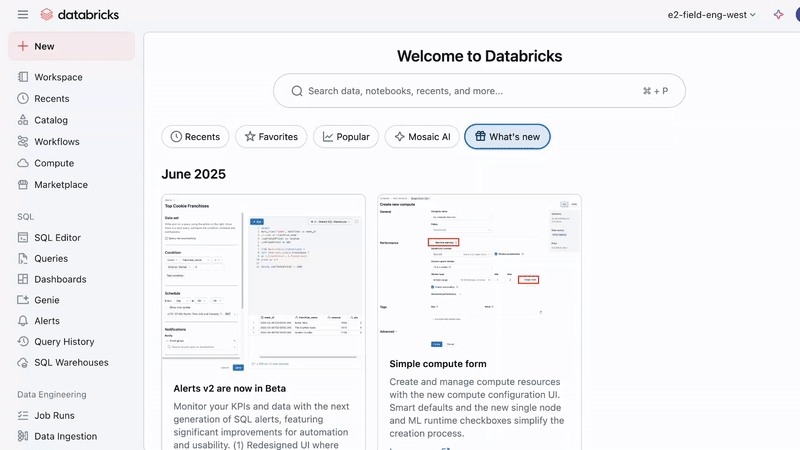
Task: Open the Simple compute form thumbnail
Action: click(x=480, y=272)
